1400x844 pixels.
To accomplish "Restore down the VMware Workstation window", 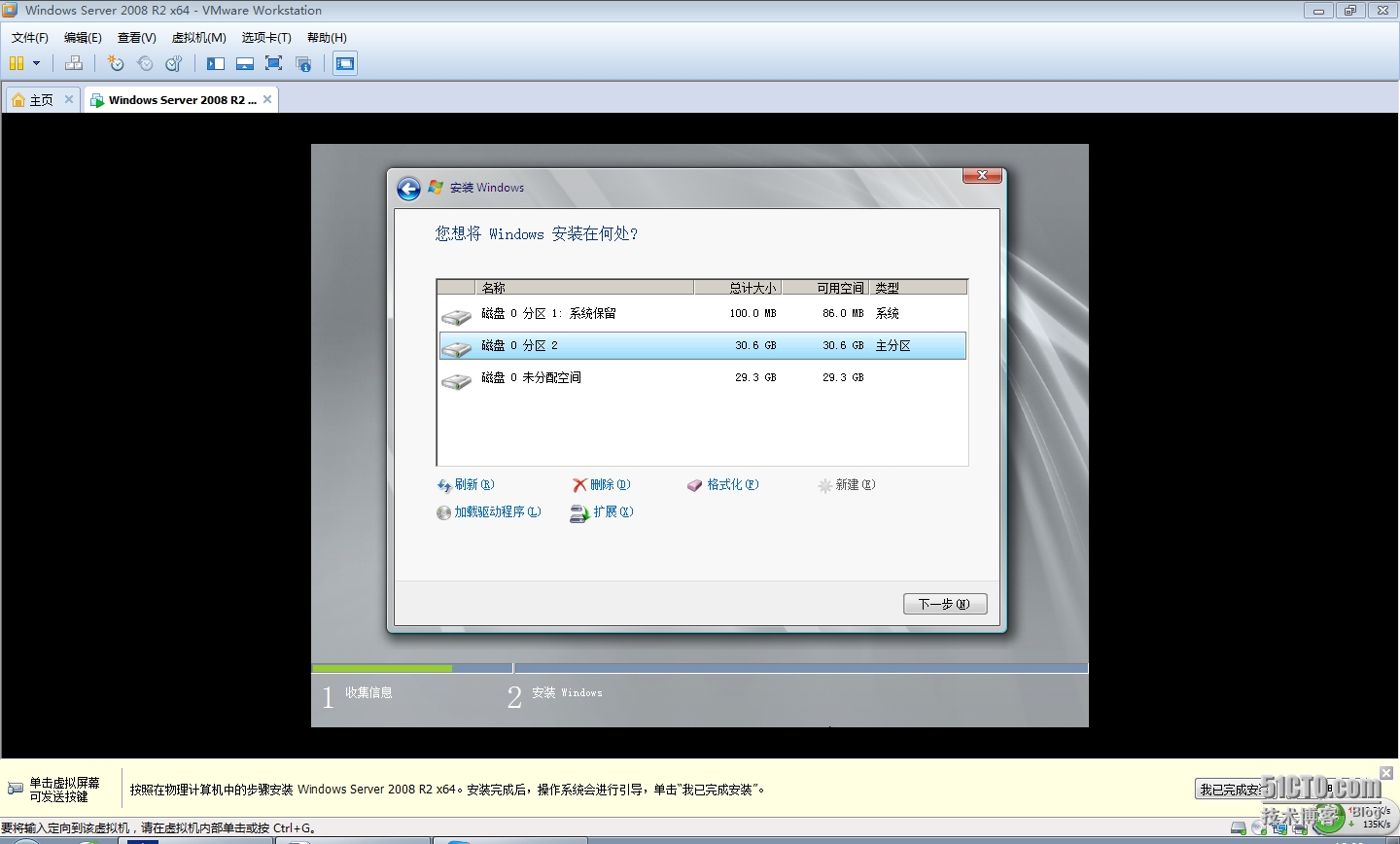I will coord(1350,11).
